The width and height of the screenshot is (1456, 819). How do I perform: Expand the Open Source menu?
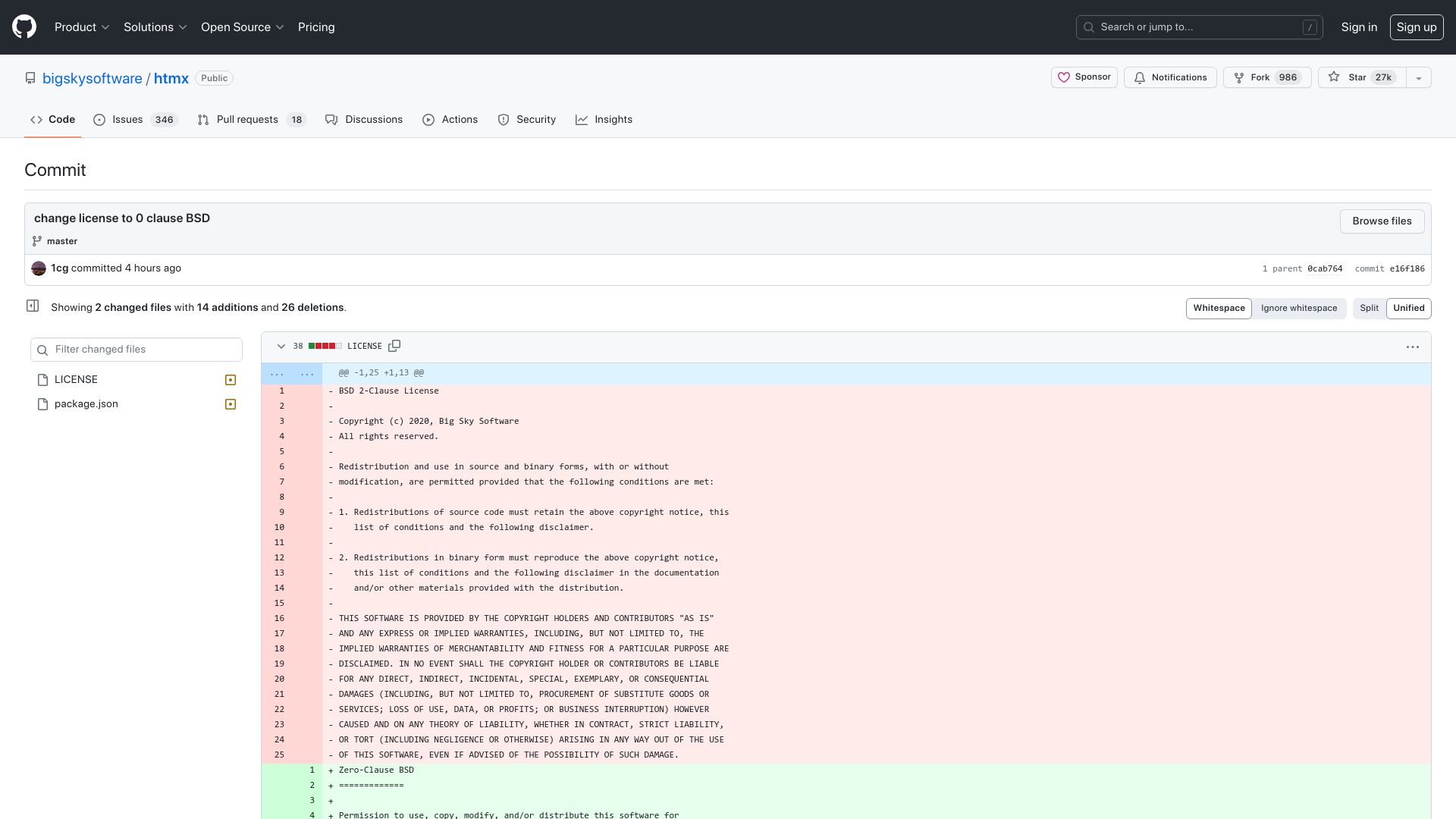243,27
